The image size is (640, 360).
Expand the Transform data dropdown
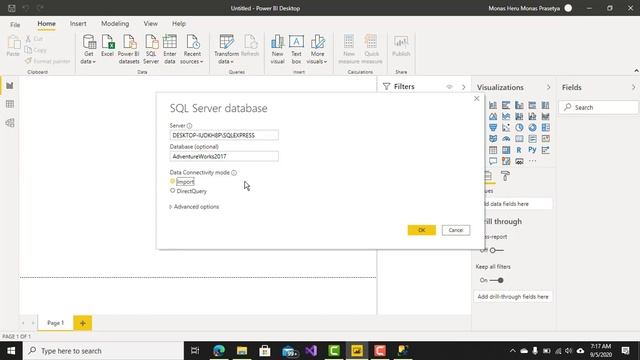pos(232,62)
